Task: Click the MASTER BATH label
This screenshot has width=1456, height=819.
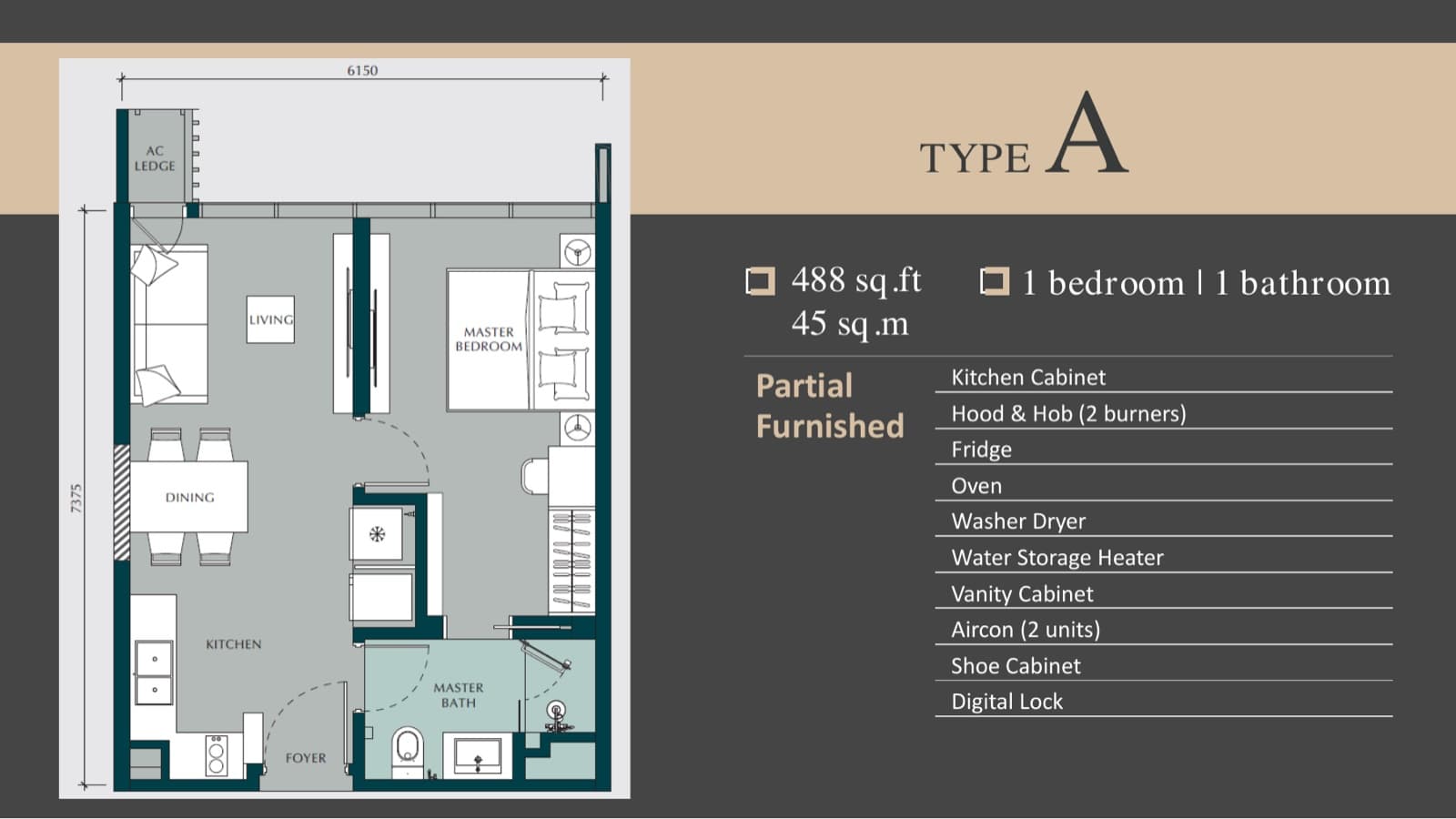Action: [x=459, y=695]
